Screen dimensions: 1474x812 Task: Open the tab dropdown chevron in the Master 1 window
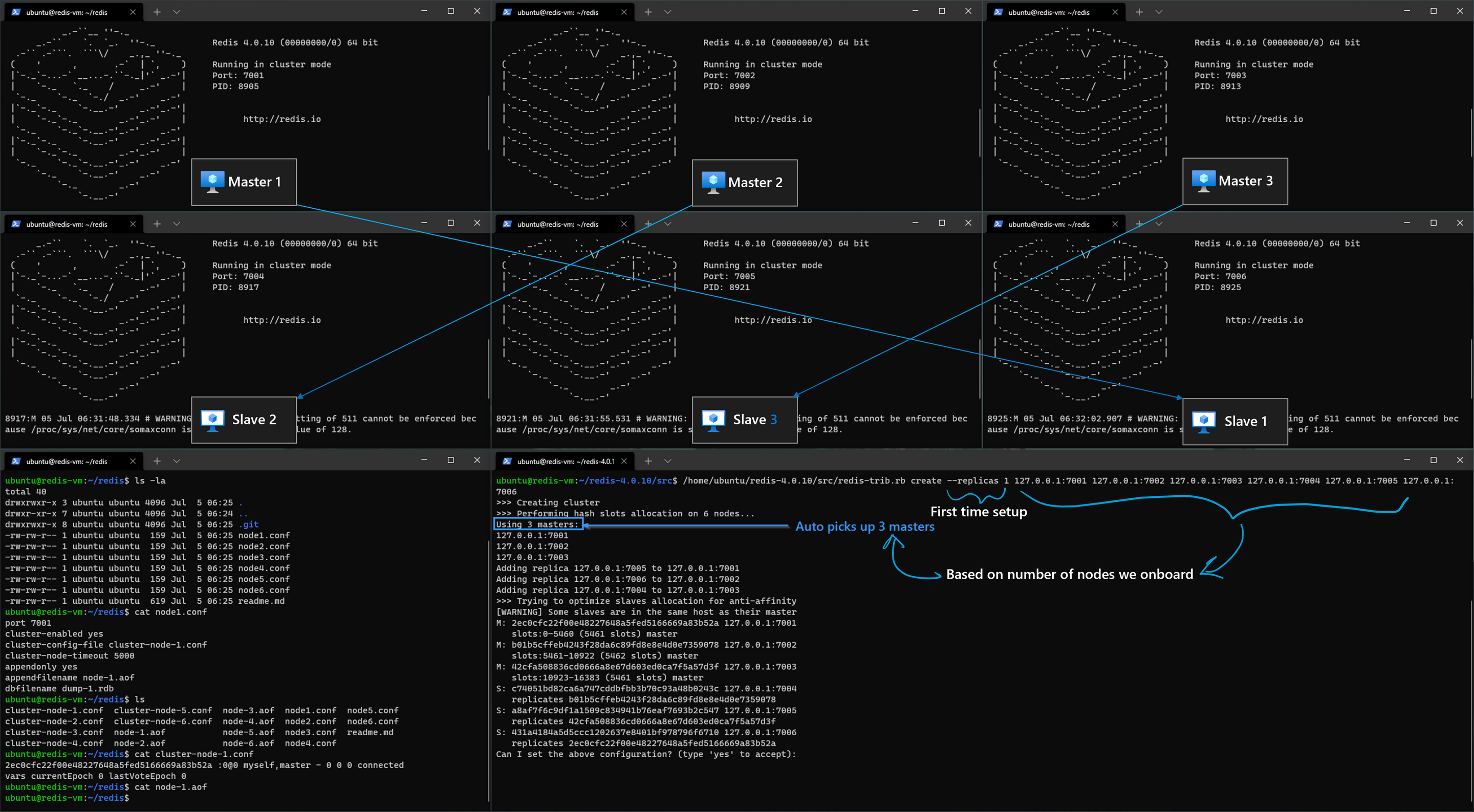click(x=177, y=11)
